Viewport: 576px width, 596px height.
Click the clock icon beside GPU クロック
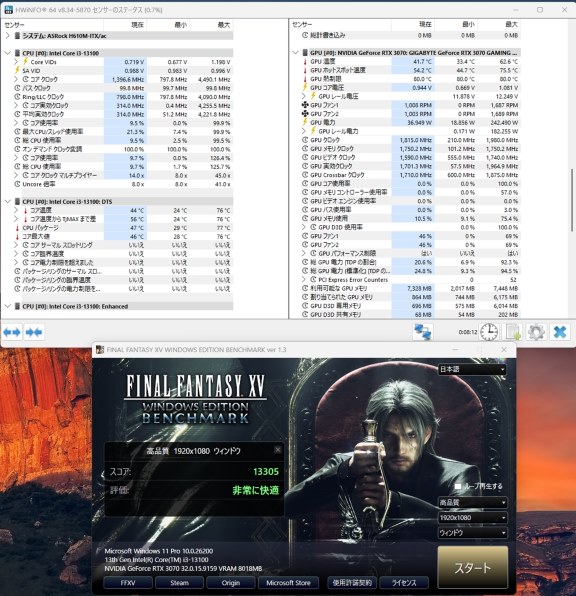coord(305,140)
